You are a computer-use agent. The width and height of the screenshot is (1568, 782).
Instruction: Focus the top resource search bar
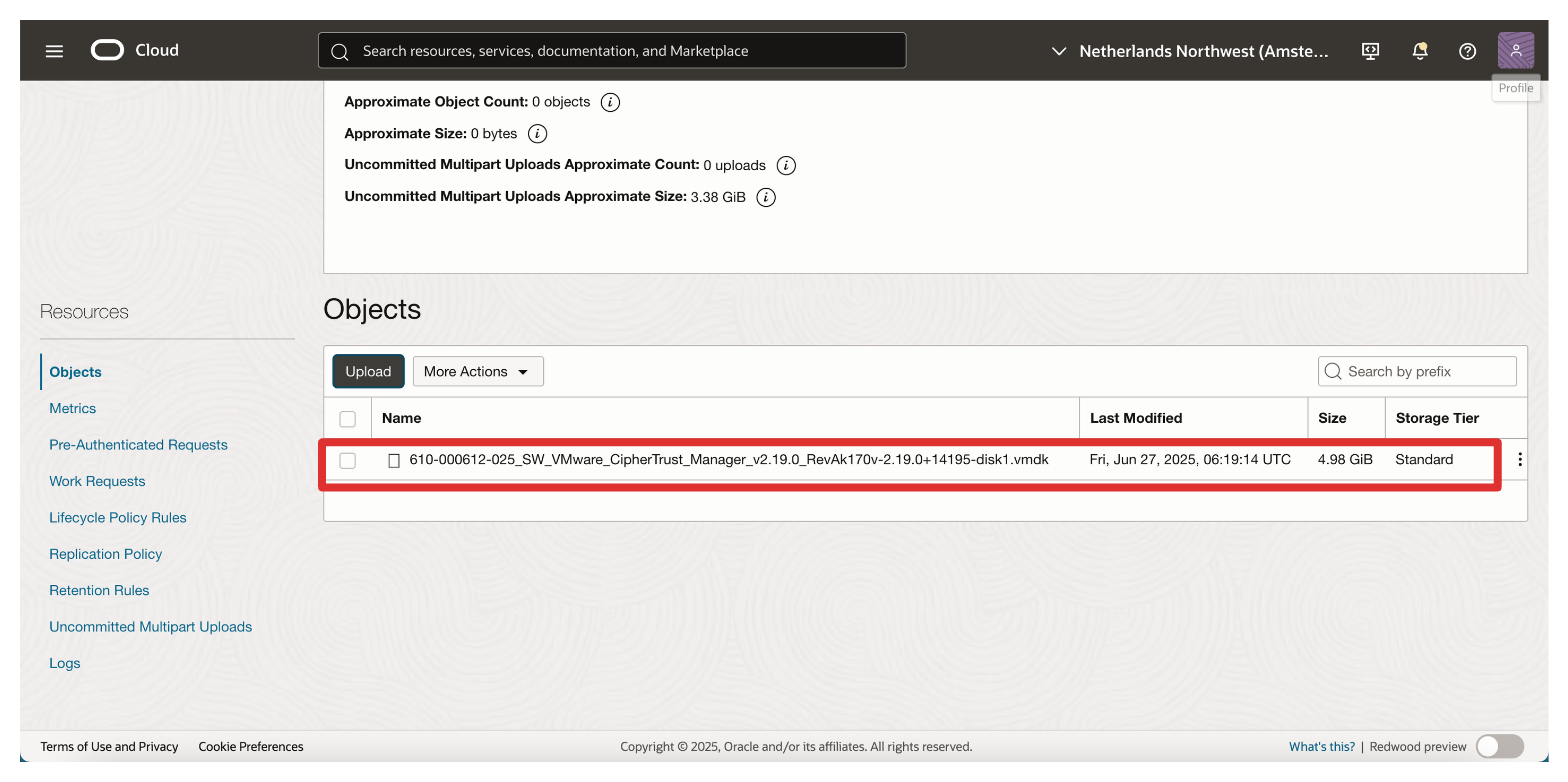[612, 51]
